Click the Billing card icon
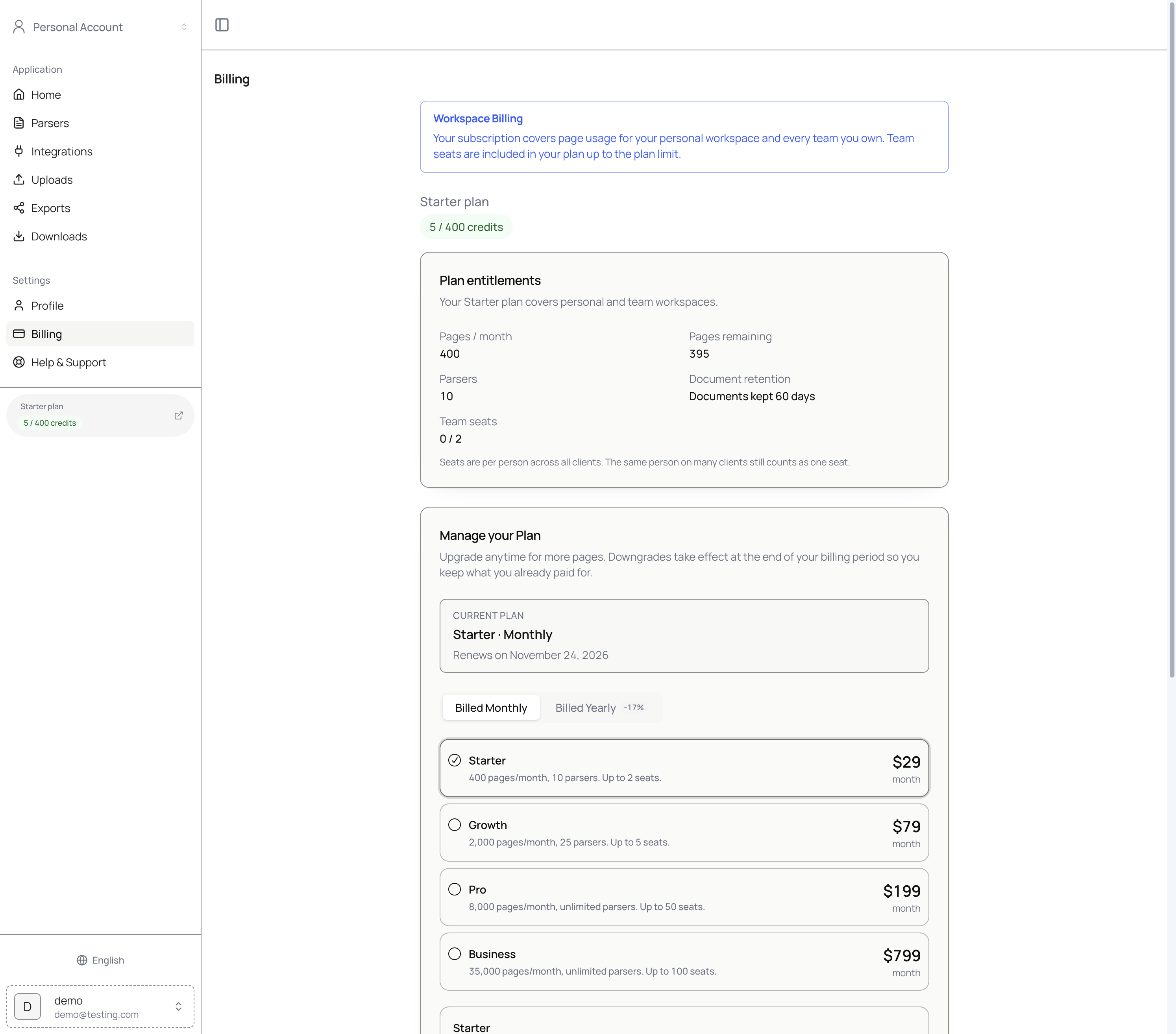The width and height of the screenshot is (1176, 1034). click(x=19, y=334)
